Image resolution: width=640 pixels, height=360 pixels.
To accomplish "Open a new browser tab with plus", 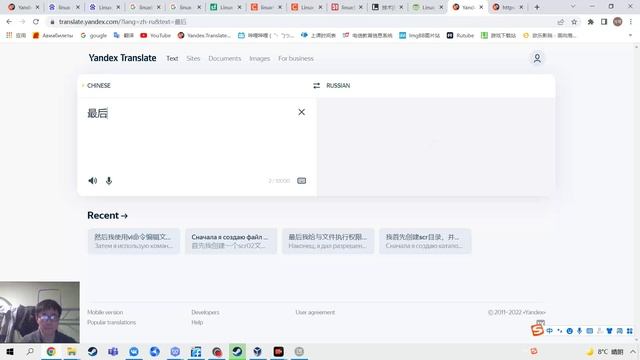I will [x=537, y=7].
